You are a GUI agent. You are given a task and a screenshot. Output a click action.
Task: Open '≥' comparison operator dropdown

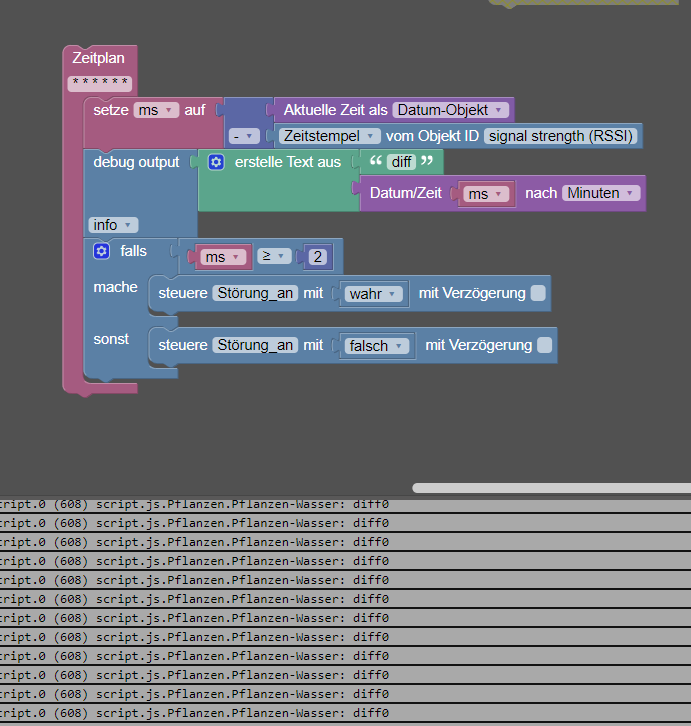tap(274, 256)
